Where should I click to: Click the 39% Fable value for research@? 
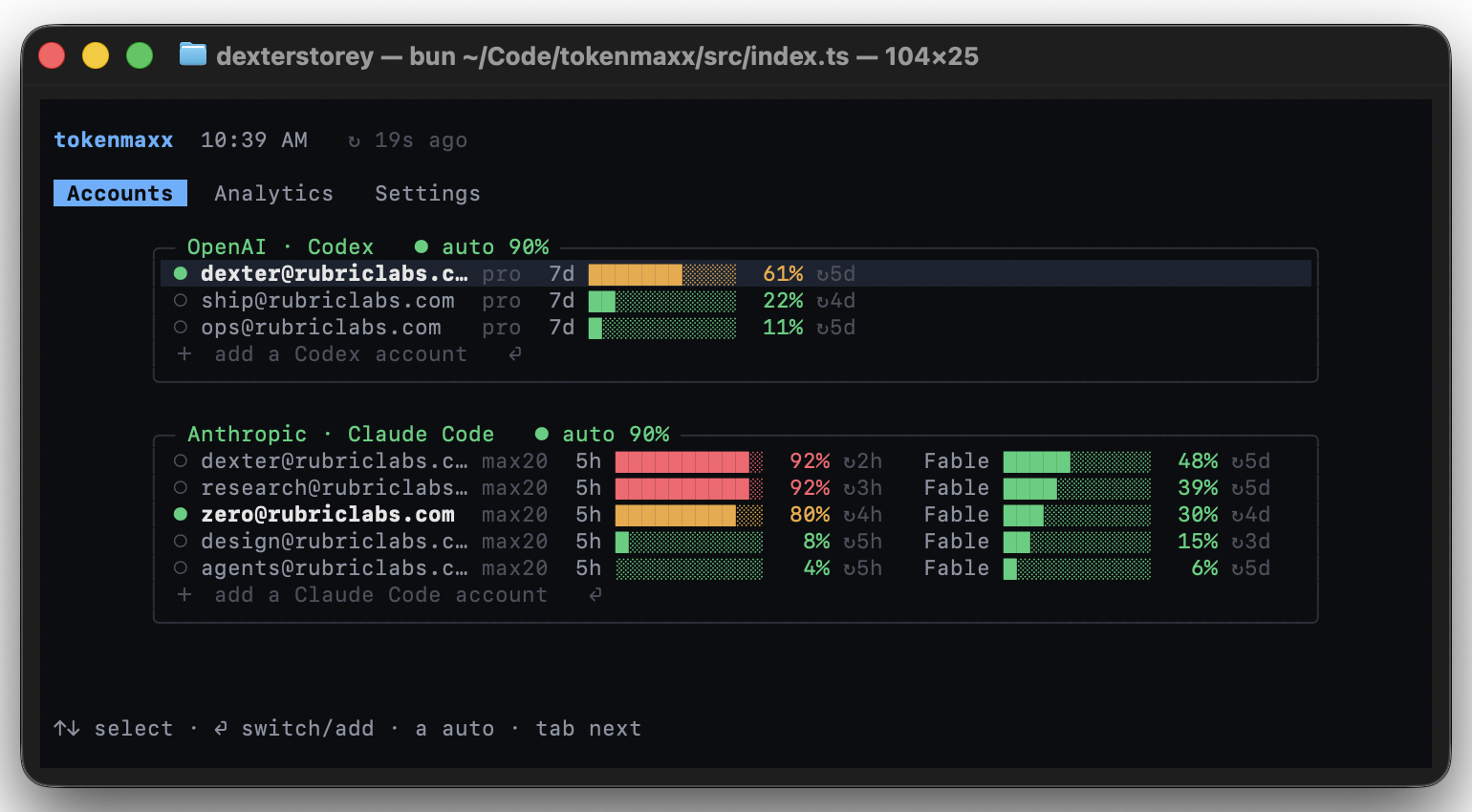tap(1198, 488)
